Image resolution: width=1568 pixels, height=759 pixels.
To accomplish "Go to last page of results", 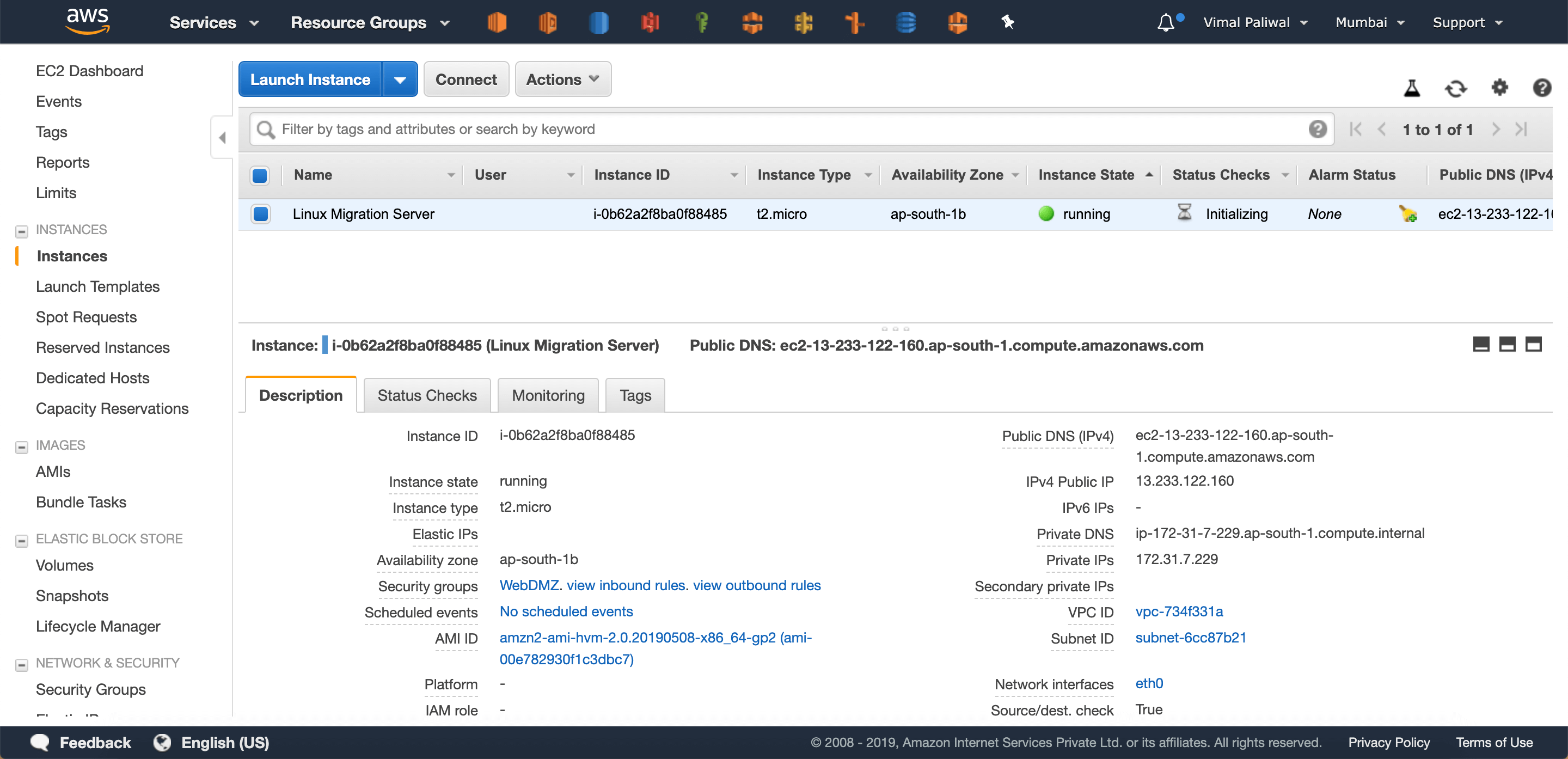I will pyautogui.click(x=1521, y=129).
